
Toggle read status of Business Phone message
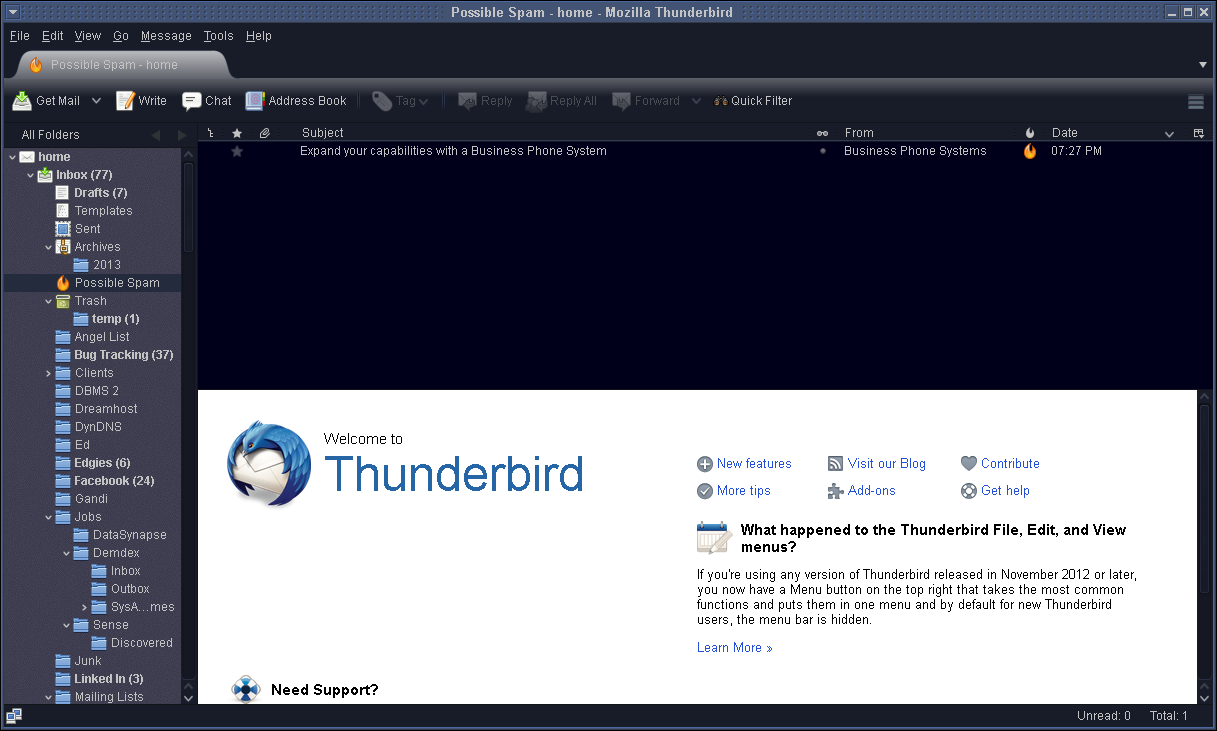click(823, 151)
